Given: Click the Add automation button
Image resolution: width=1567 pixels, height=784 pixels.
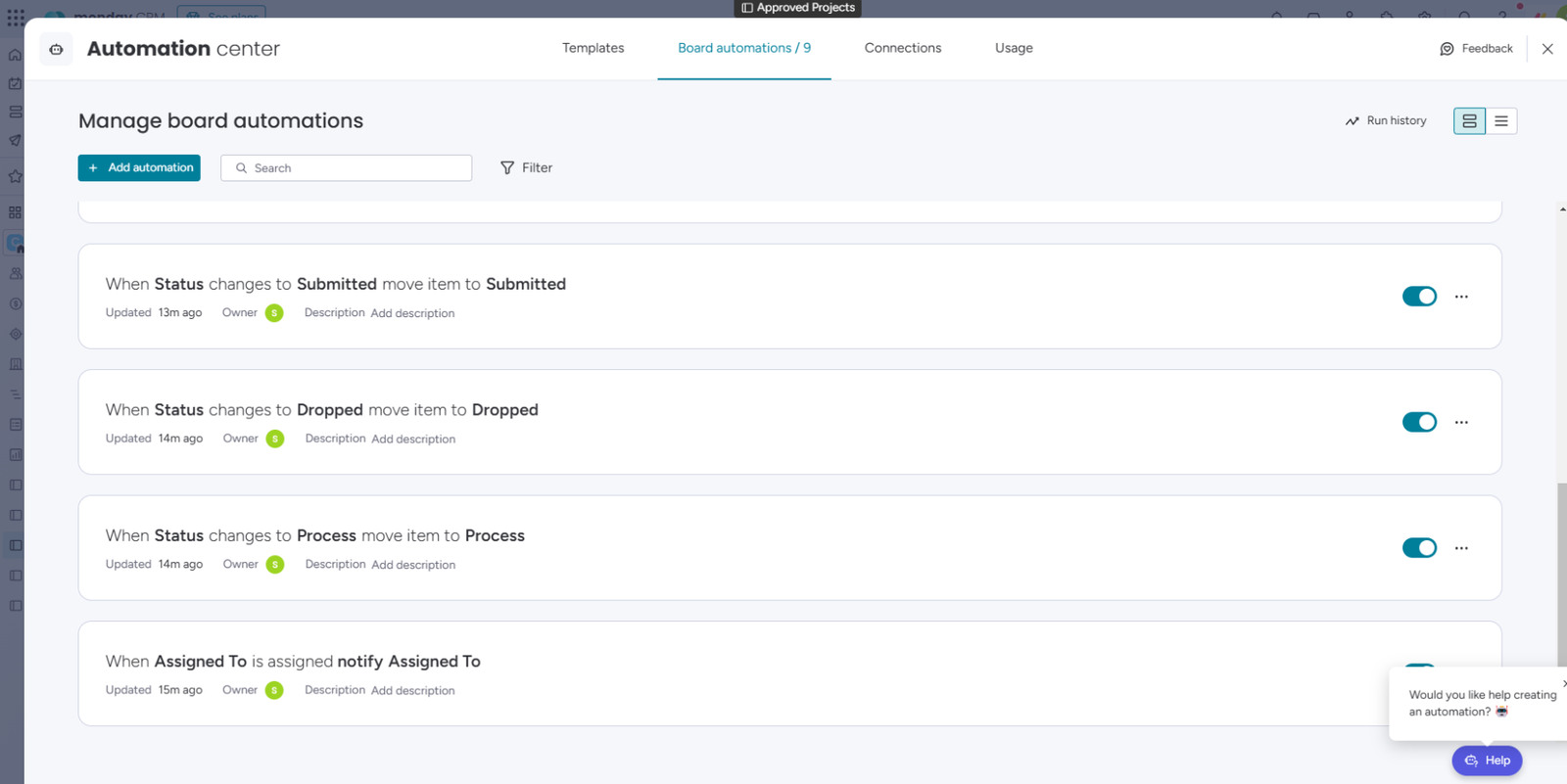Looking at the screenshot, I should pyautogui.click(x=139, y=167).
